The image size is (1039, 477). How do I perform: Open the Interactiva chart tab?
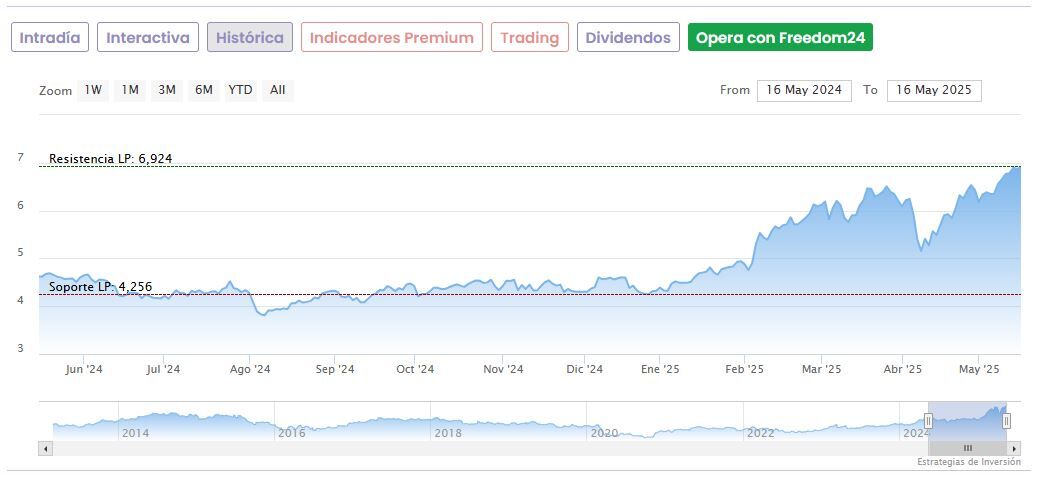148,38
